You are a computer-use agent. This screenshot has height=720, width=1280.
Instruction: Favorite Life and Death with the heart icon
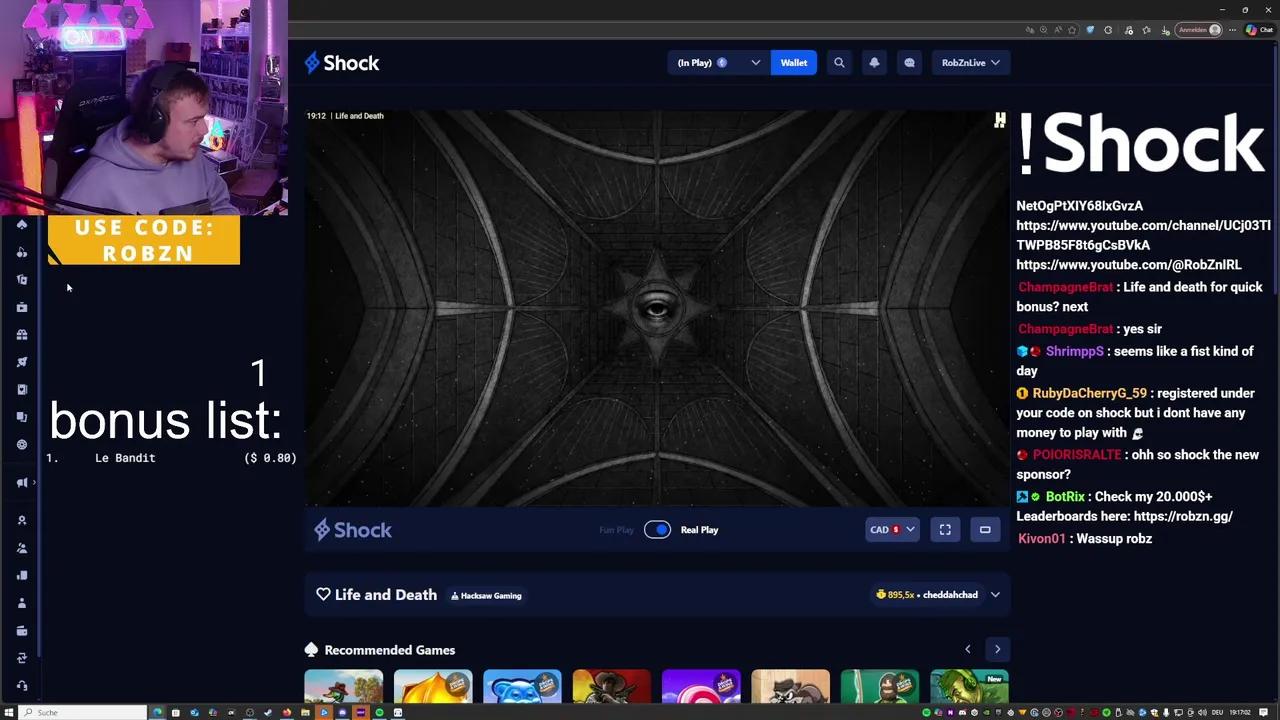point(323,594)
